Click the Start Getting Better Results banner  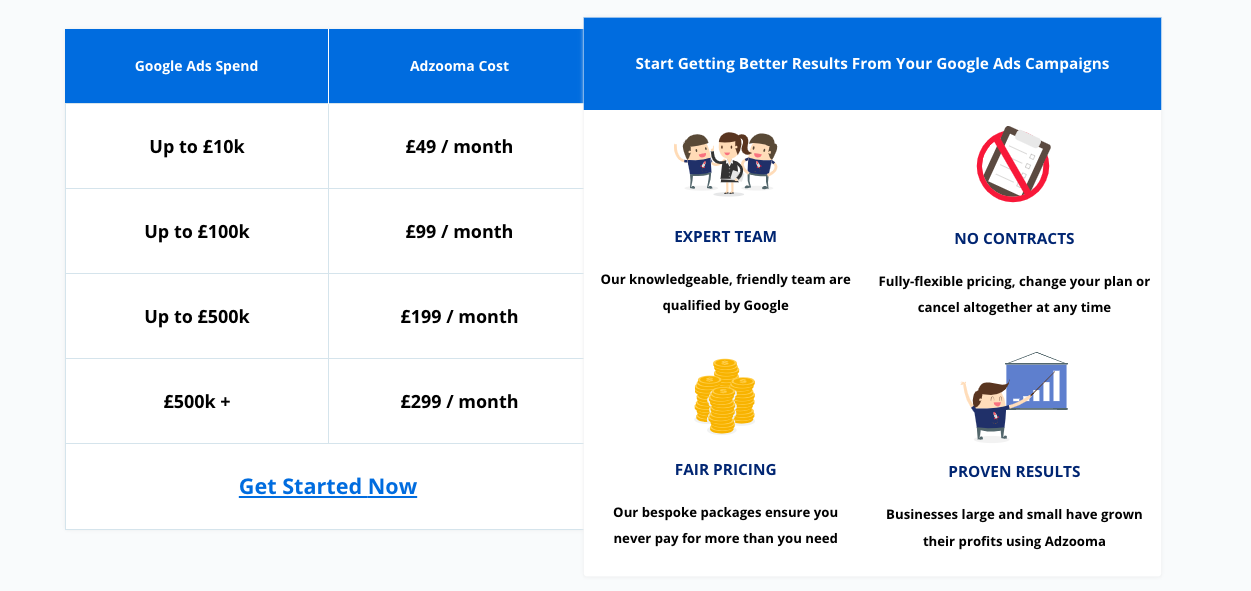point(872,64)
